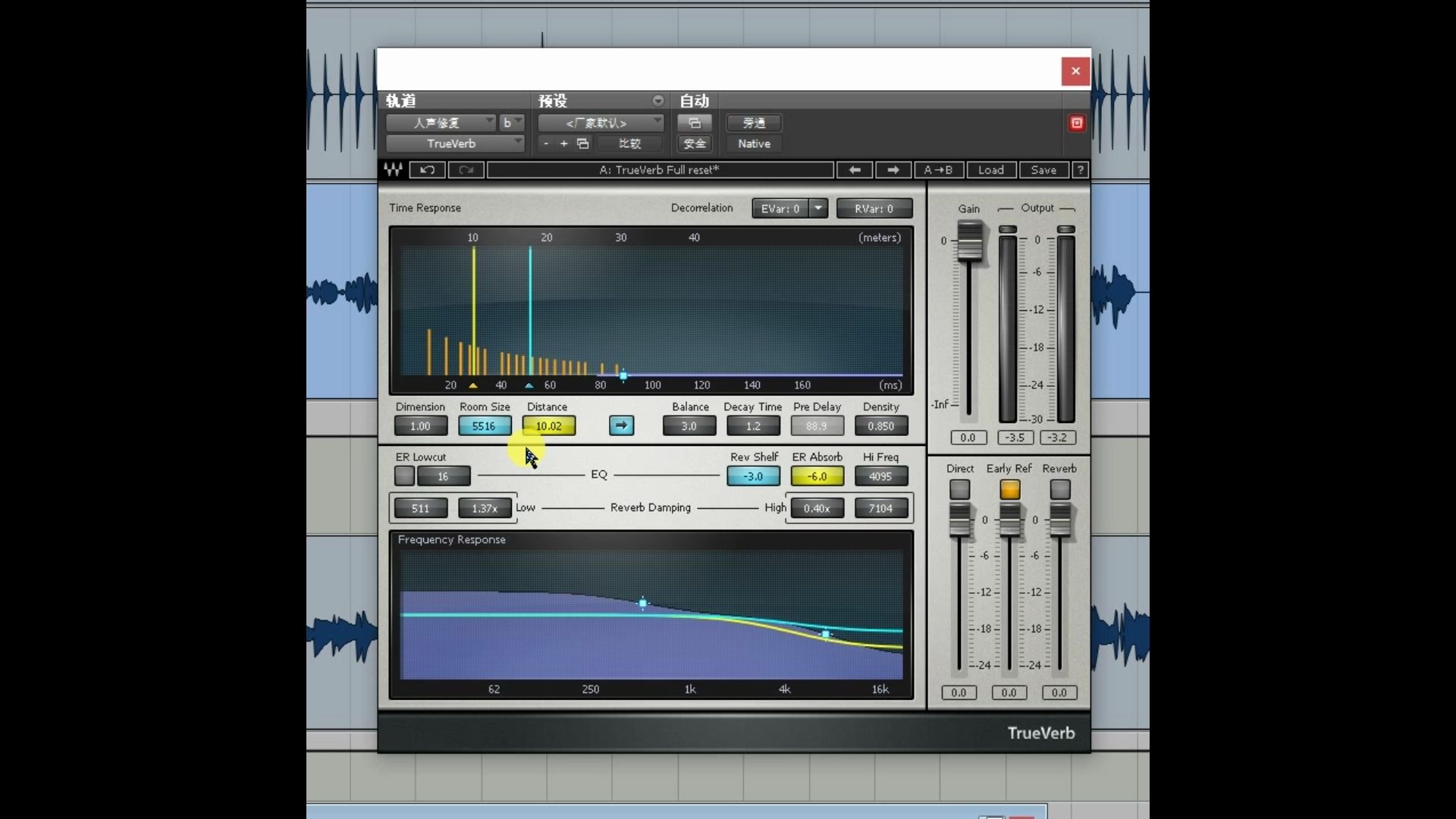Click the Direct level fader handle
The height and width of the screenshot is (819, 1456).
[x=959, y=520]
